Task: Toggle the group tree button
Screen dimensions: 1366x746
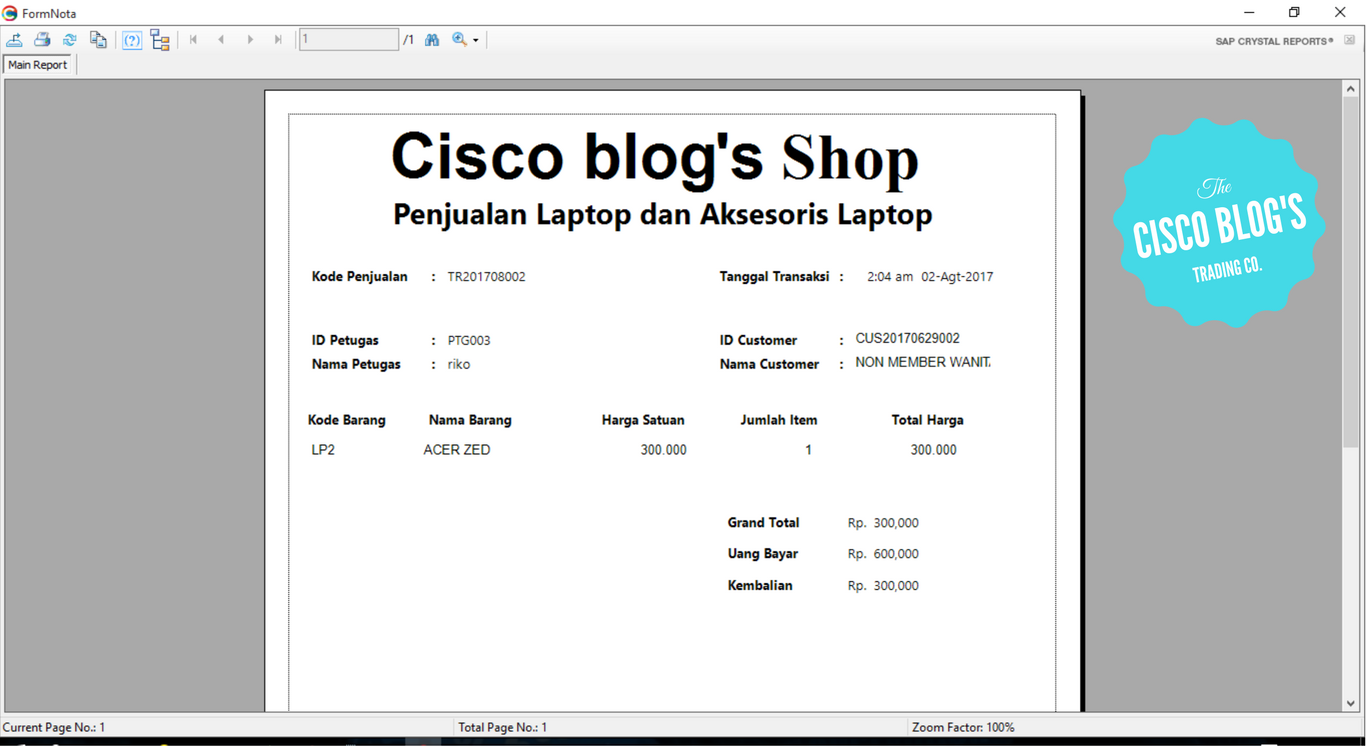Action: coord(160,40)
